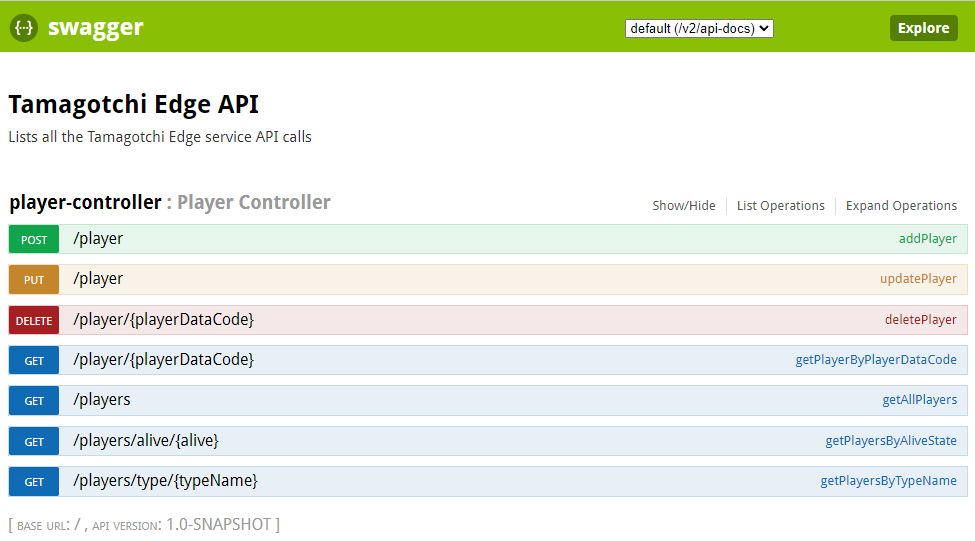
Task: Open the getPlayersByAliveState link
Action: [x=890, y=441]
